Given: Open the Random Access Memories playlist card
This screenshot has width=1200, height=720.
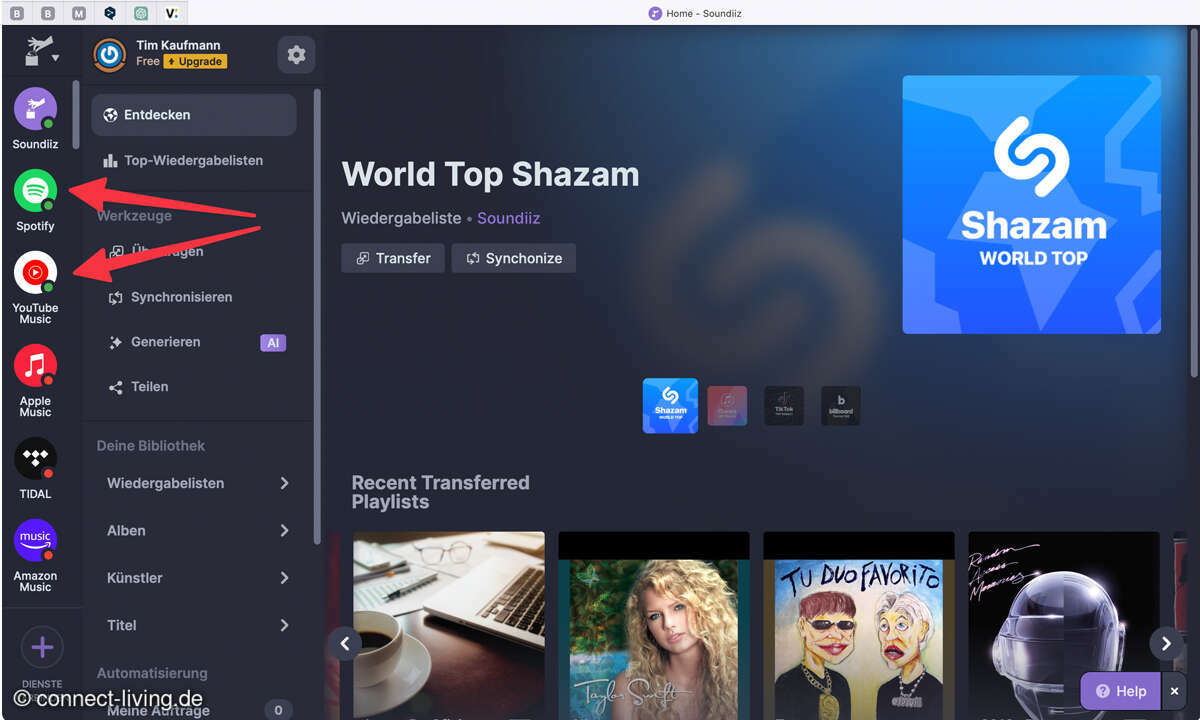Looking at the screenshot, I should point(1064,626).
